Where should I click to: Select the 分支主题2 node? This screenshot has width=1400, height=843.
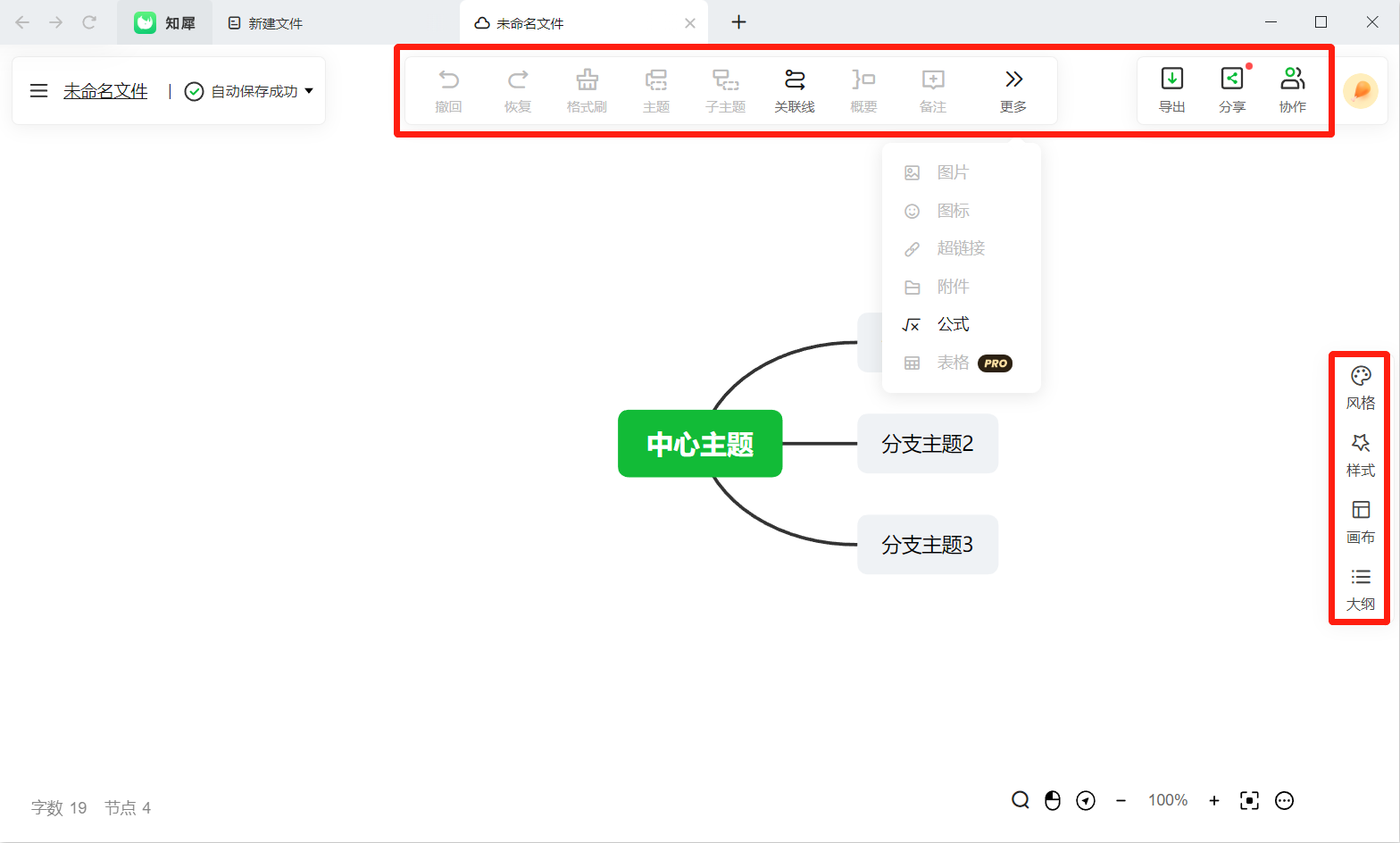928,444
